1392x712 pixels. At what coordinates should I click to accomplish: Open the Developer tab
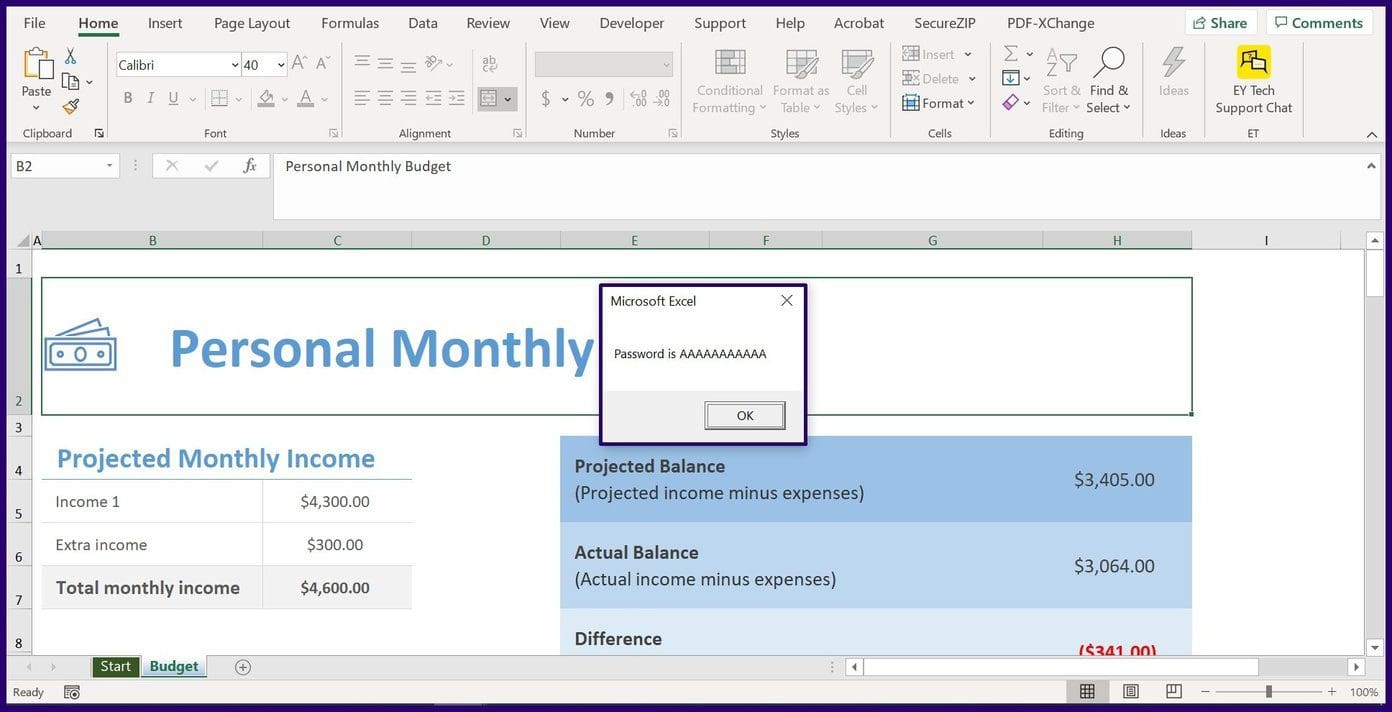click(632, 23)
